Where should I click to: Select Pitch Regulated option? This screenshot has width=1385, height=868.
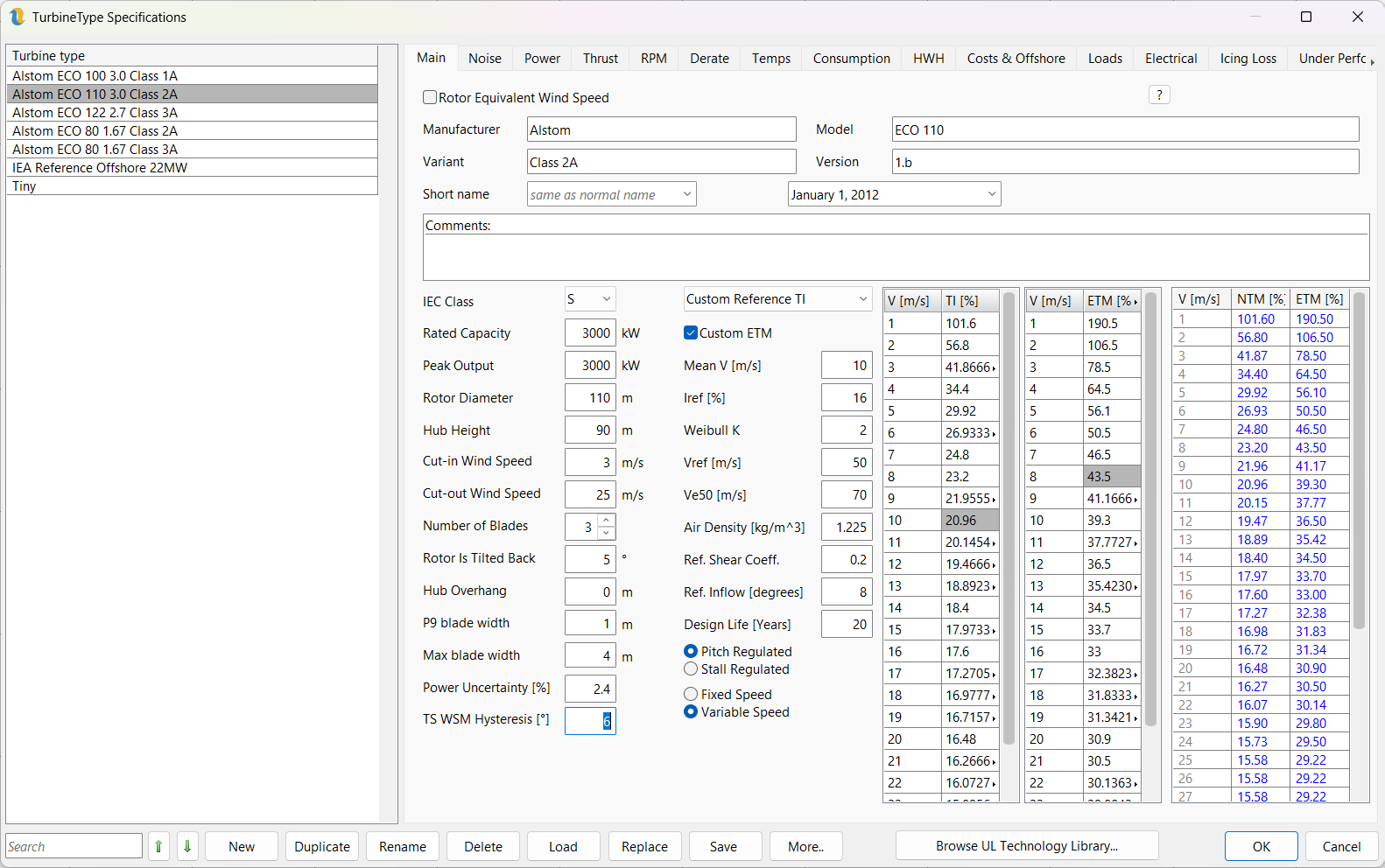(x=691, y=651)
